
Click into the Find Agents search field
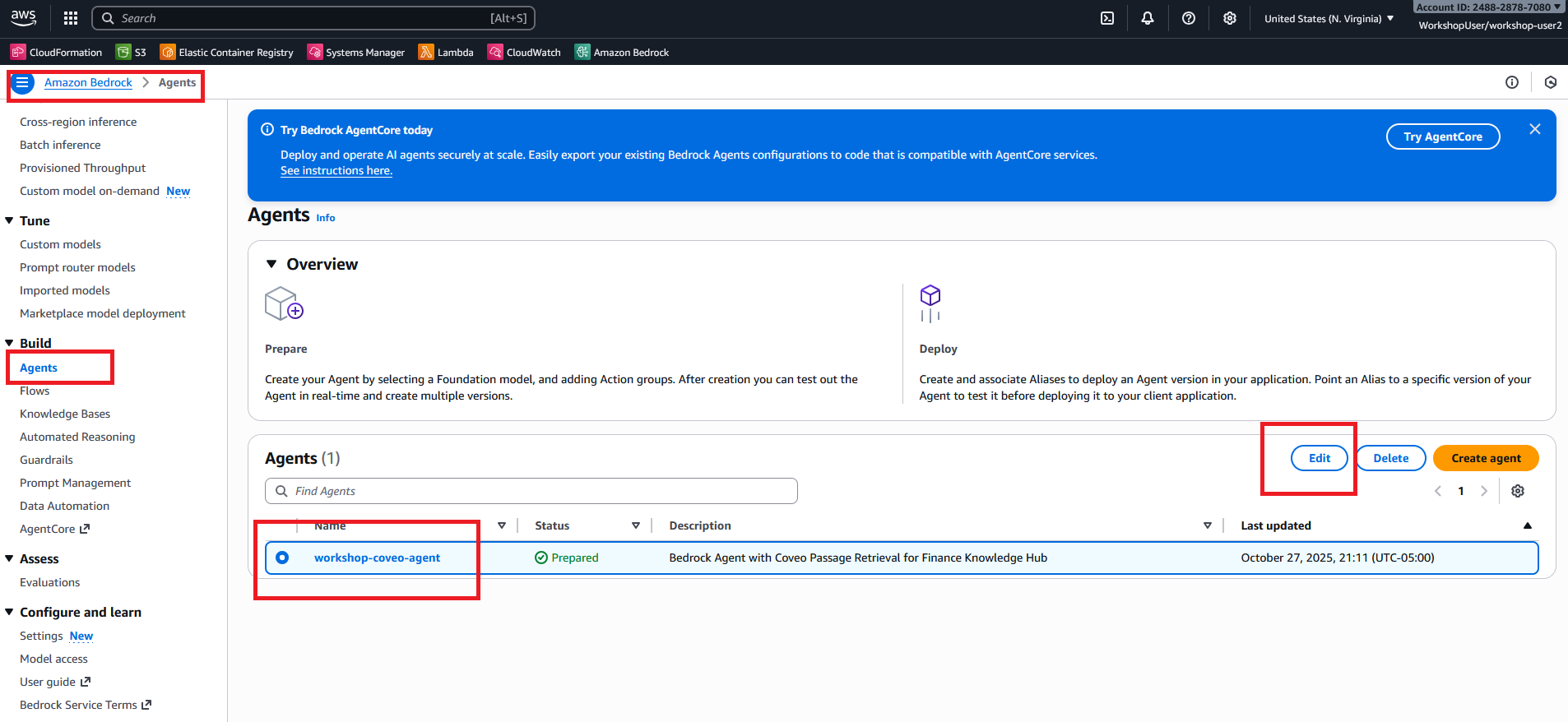pos(531,491)
